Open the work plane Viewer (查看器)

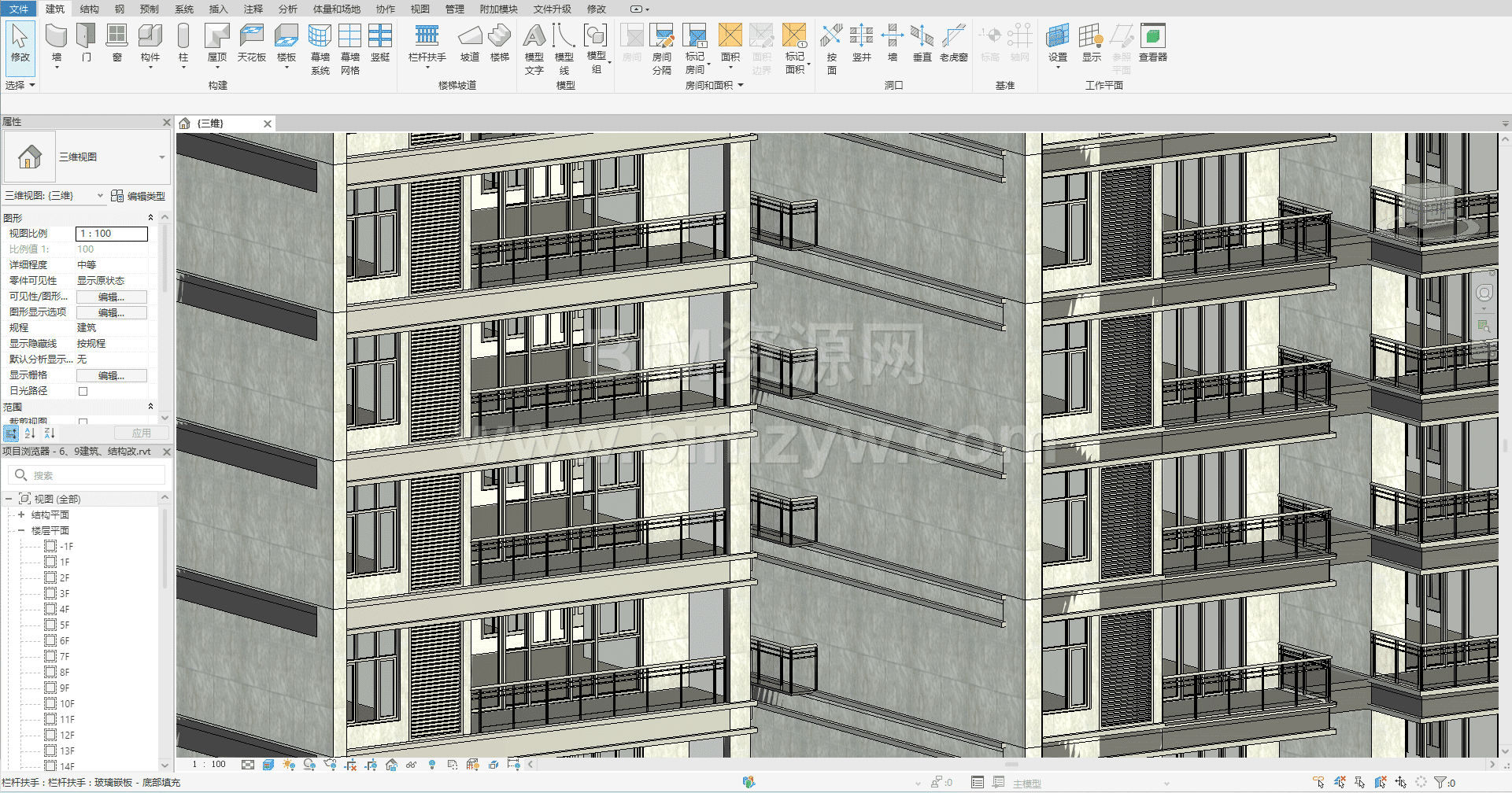1152,38
